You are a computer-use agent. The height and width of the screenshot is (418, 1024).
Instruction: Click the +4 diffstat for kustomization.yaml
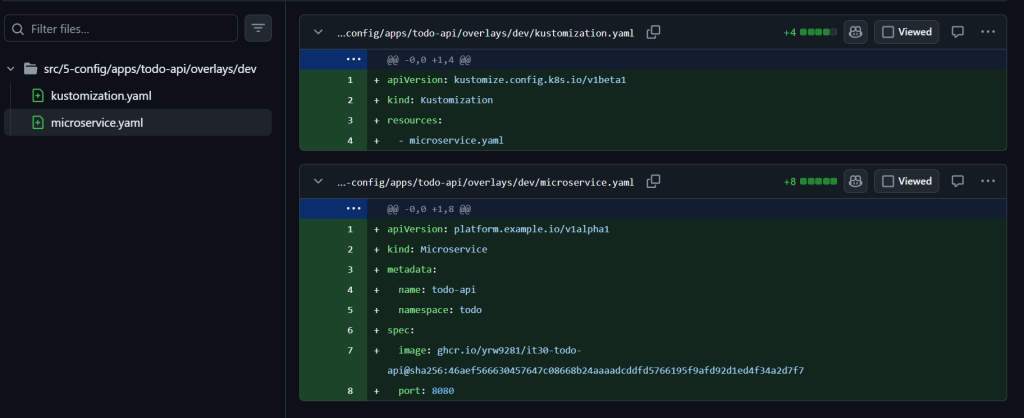810,32
